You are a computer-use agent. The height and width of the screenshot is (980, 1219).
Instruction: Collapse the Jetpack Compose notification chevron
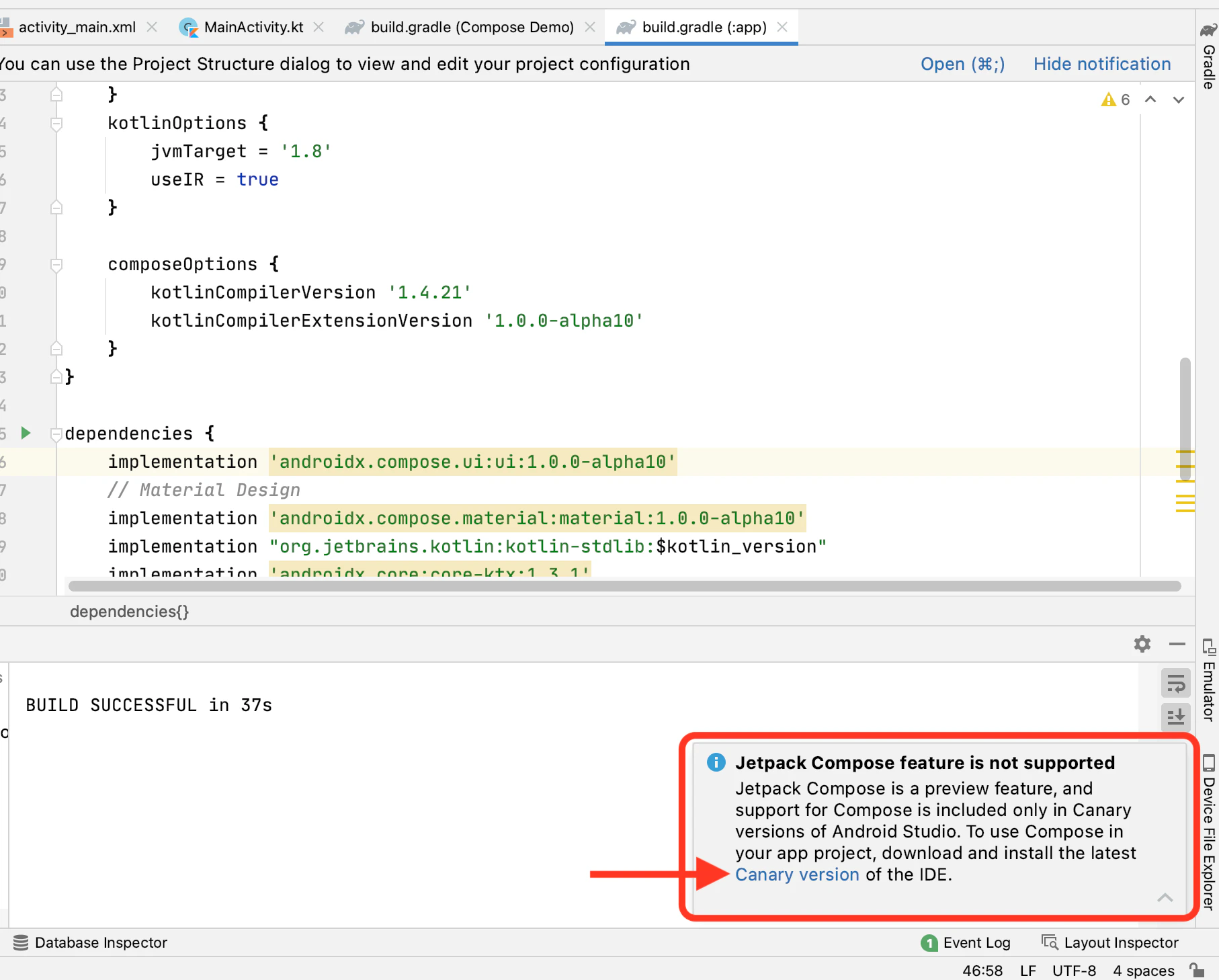[x=1165, y=898]
